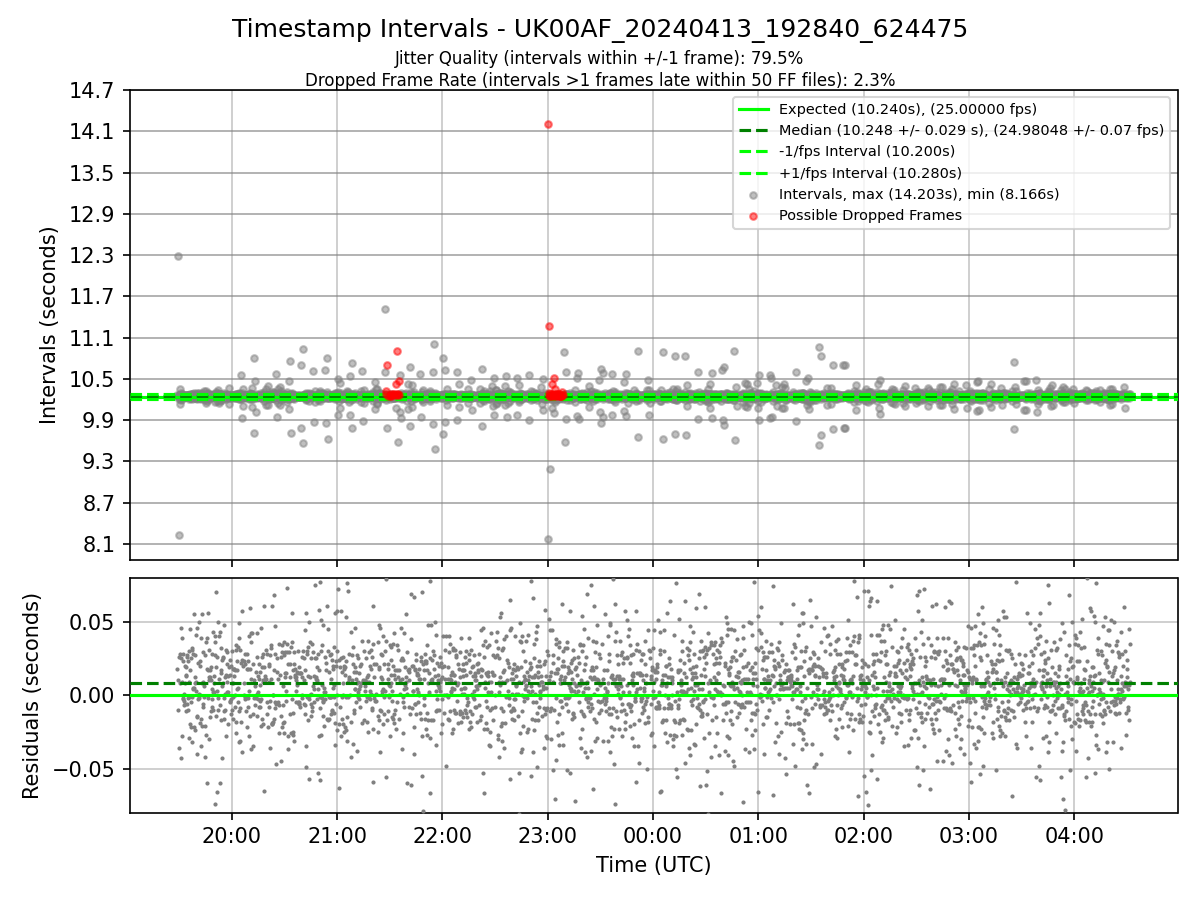Screen dimensions: 1200x900
Task: Click the grey point at 11.5 seconds near 21:30
Action: pyautogui.click(x=385, y=309)
